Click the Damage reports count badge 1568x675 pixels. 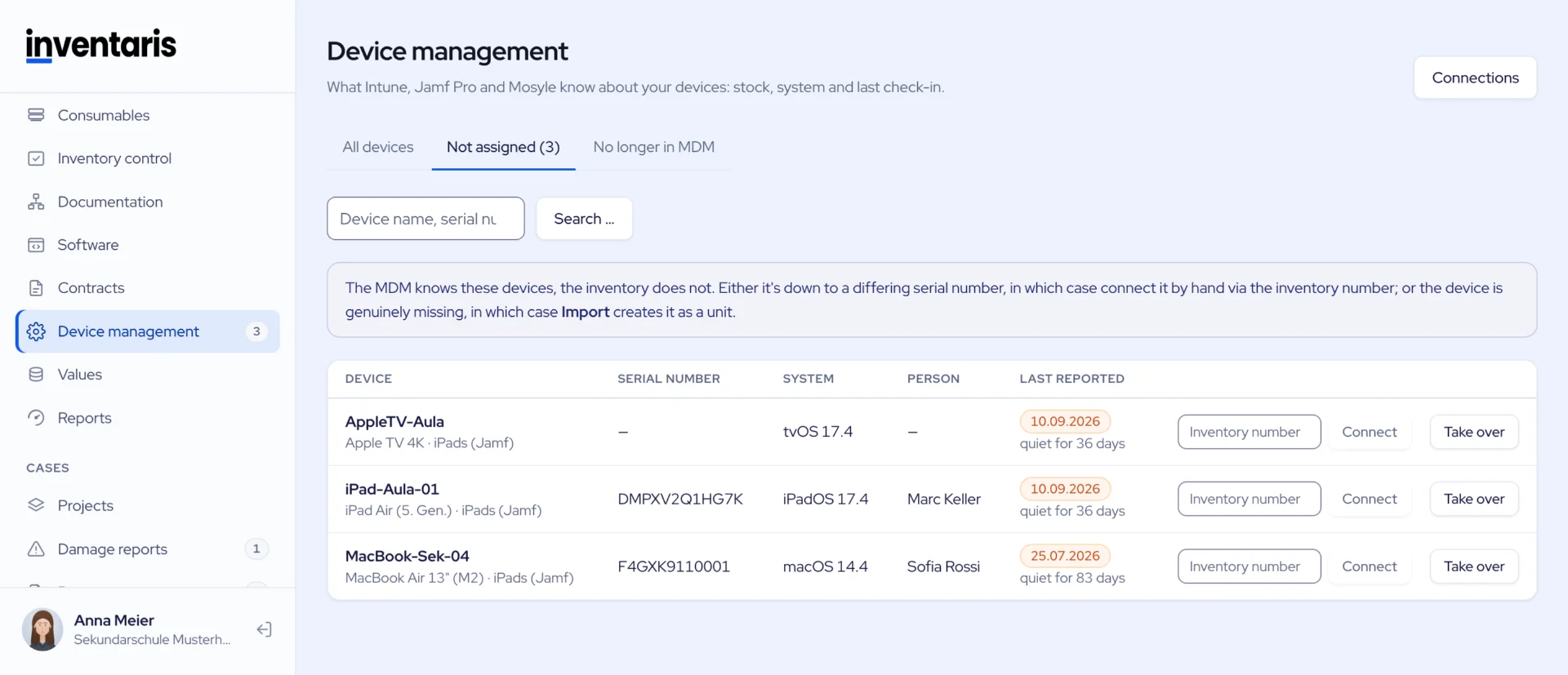[x=256, y=549]
